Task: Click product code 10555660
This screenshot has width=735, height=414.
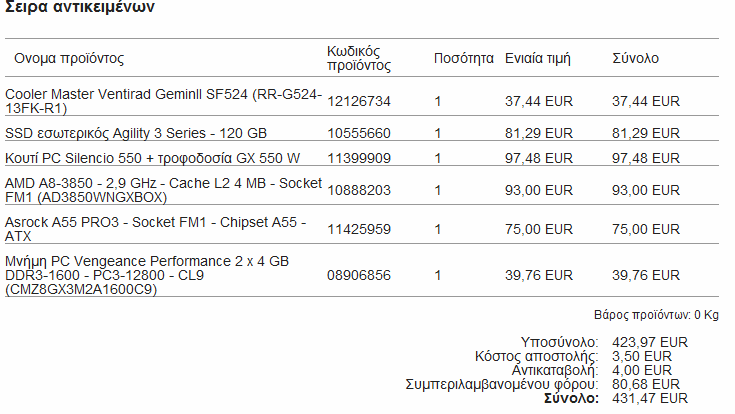Action: (359, 133)
